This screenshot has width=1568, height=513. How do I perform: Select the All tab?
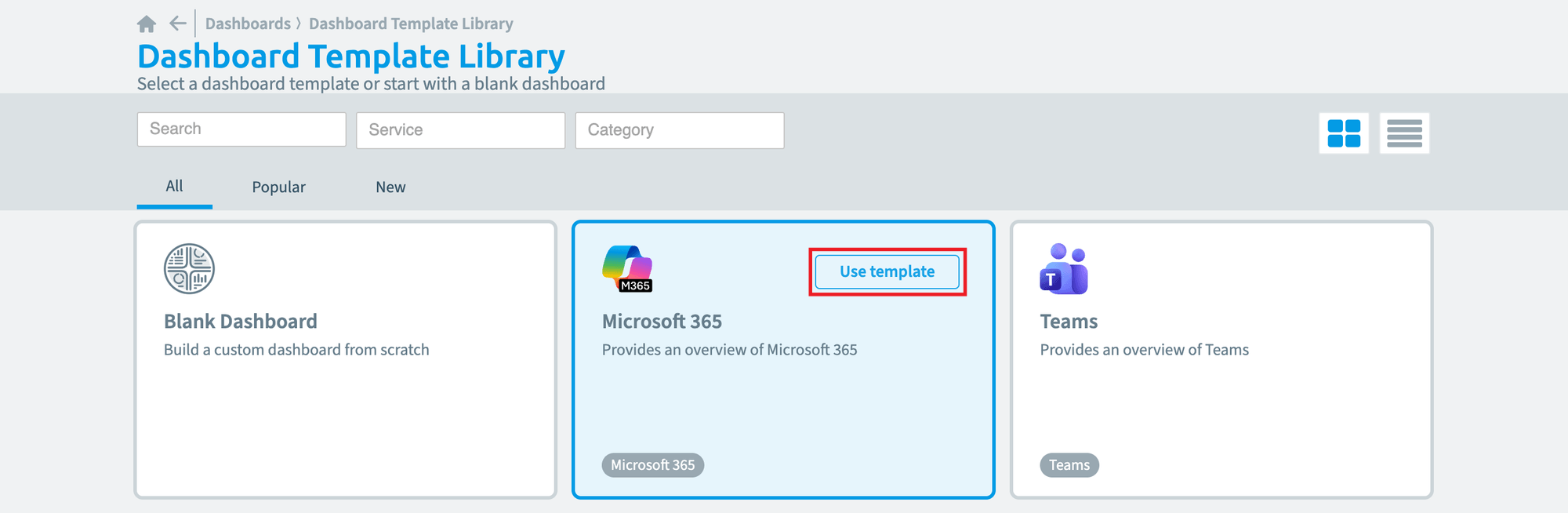[174, 187]
